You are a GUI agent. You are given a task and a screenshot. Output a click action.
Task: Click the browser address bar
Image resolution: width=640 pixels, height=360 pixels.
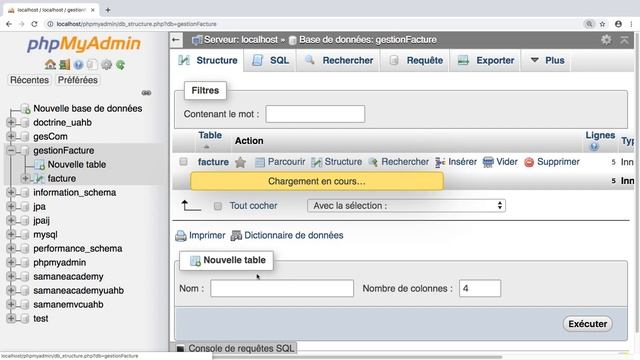click(x=310, y=24)
